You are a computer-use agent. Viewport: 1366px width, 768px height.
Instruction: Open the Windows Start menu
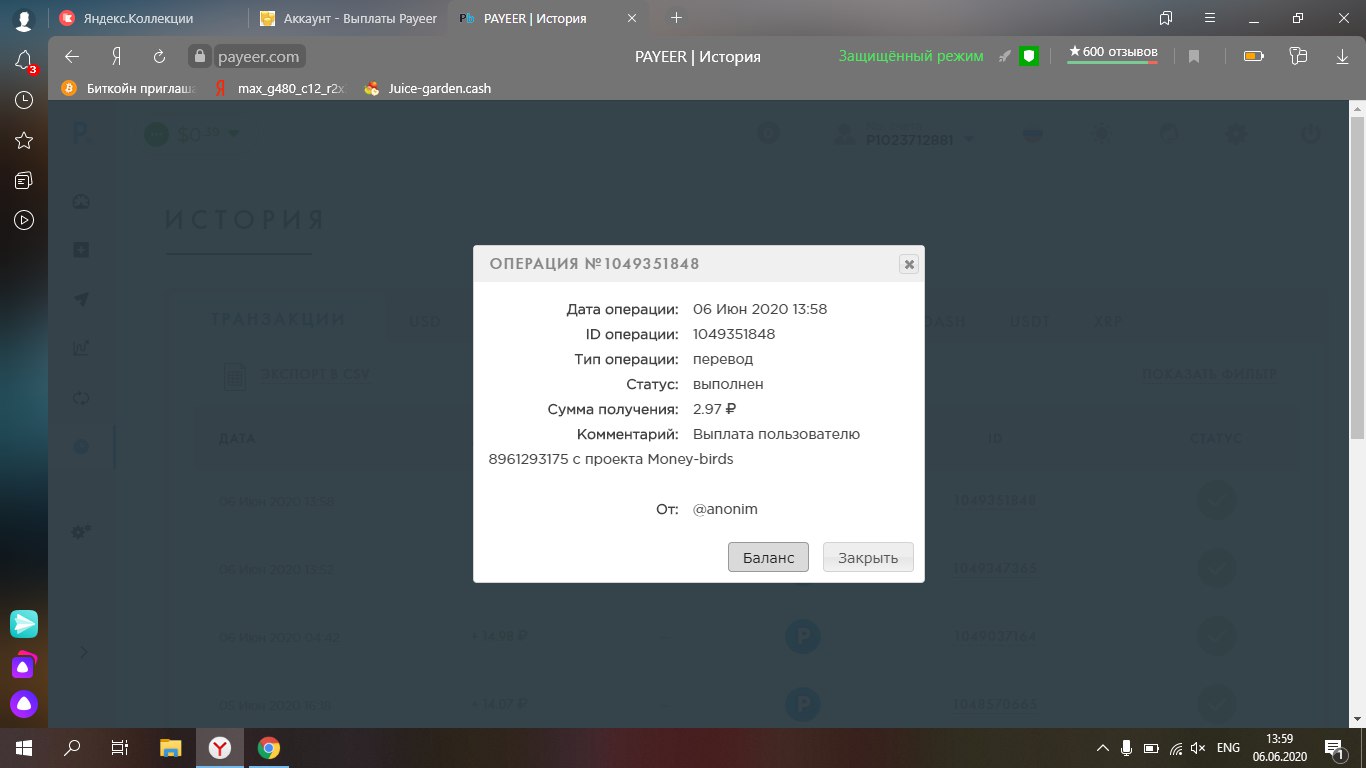(23, 748)
